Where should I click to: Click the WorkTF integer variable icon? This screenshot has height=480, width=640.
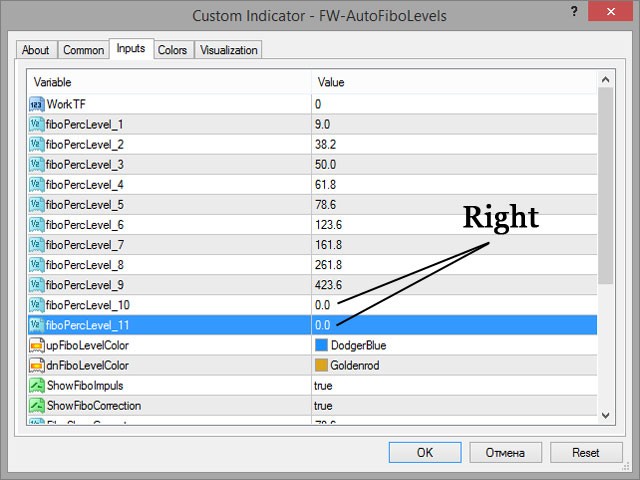[x=36, y=104]
